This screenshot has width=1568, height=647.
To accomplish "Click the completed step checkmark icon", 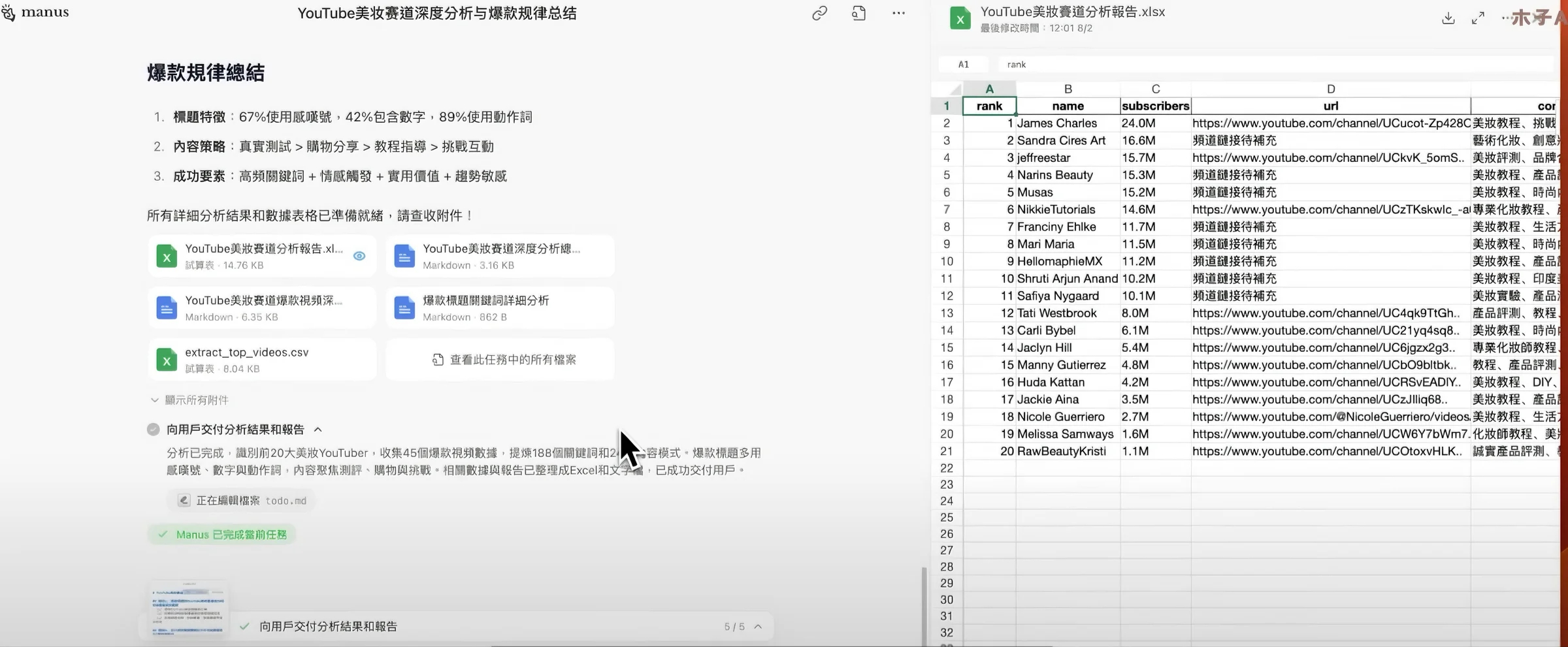I will [153, 430].
